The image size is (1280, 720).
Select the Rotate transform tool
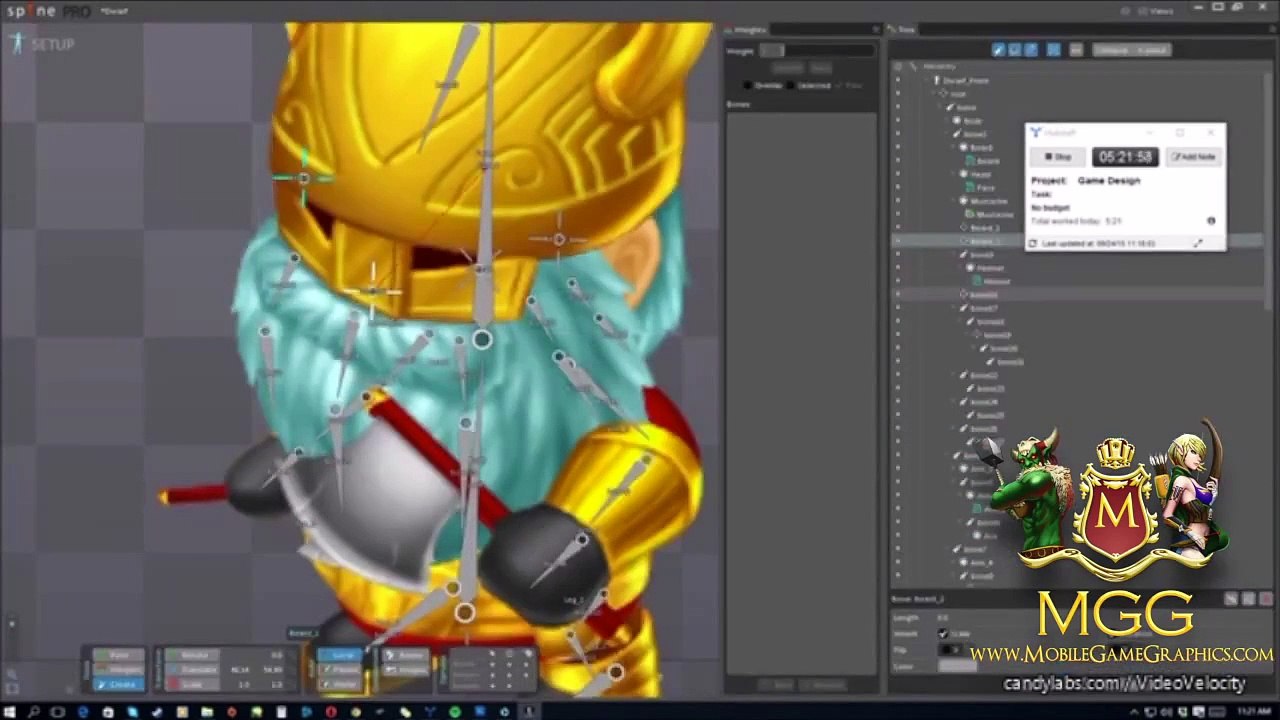[x=191, y=655]
